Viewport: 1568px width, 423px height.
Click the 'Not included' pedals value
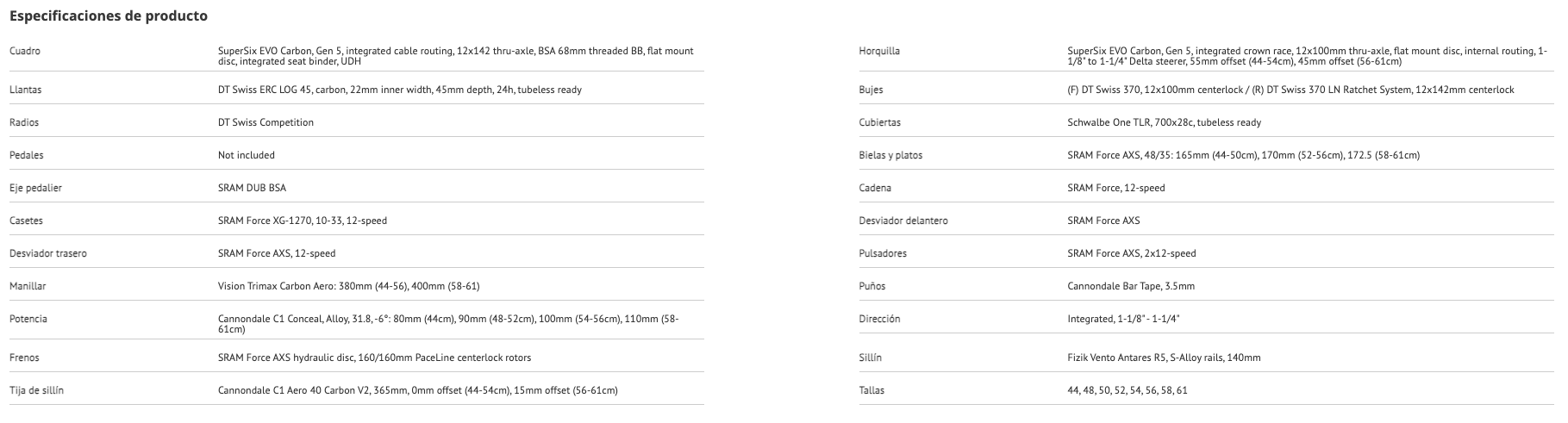coord(247,155)
